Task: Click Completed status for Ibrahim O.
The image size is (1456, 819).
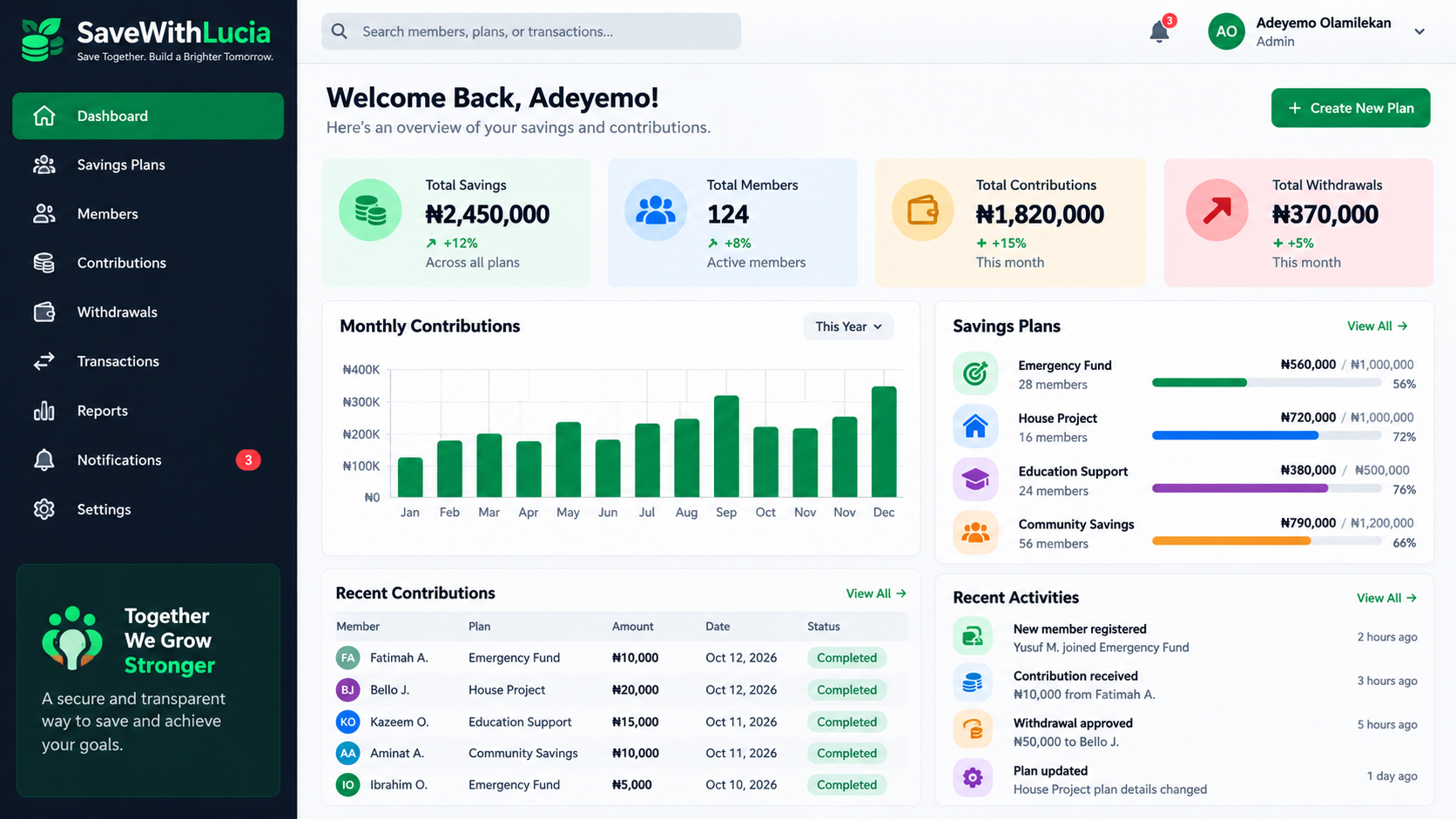Action: (846, 785)
